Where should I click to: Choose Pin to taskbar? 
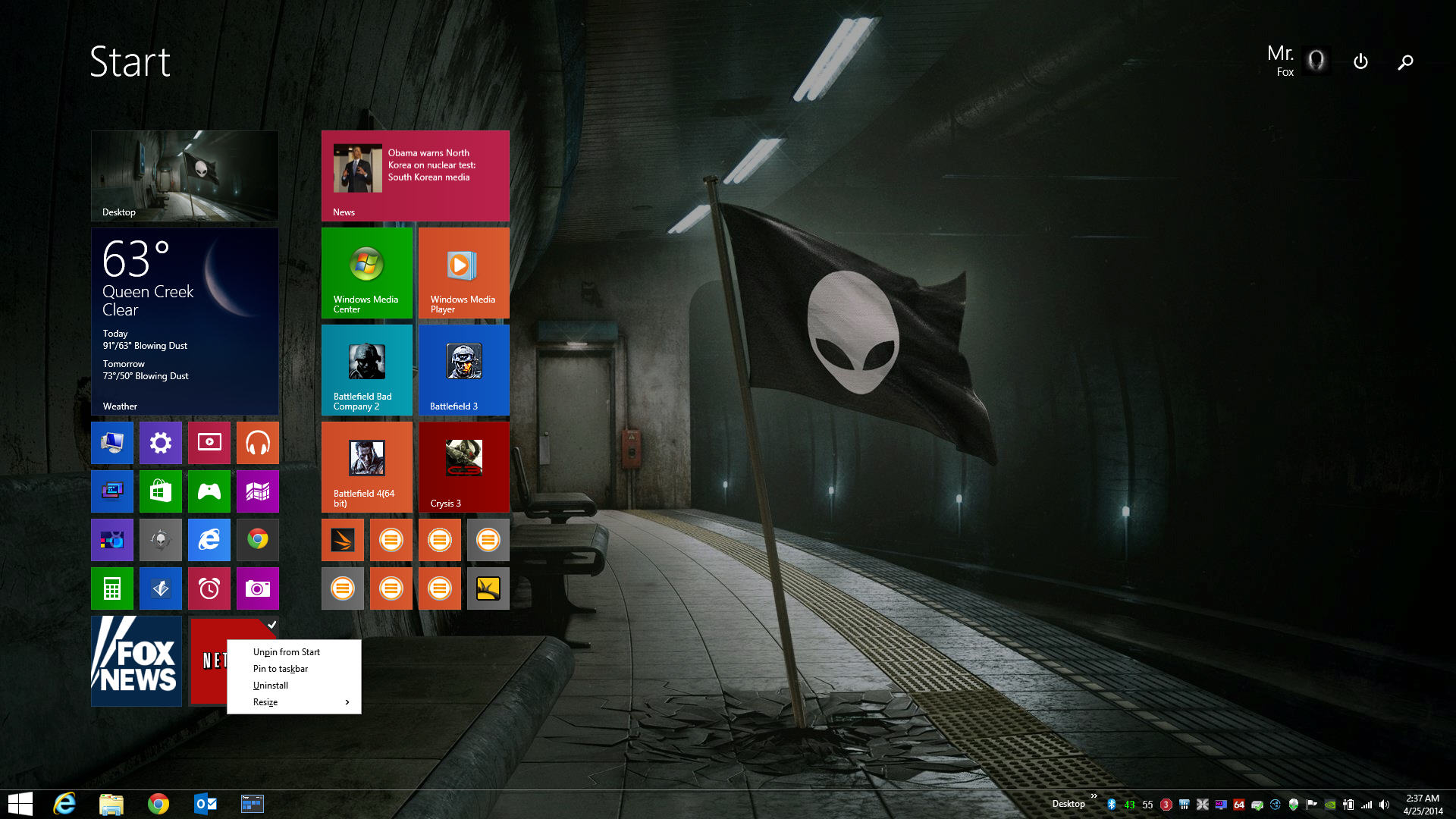tap(293, 668)
